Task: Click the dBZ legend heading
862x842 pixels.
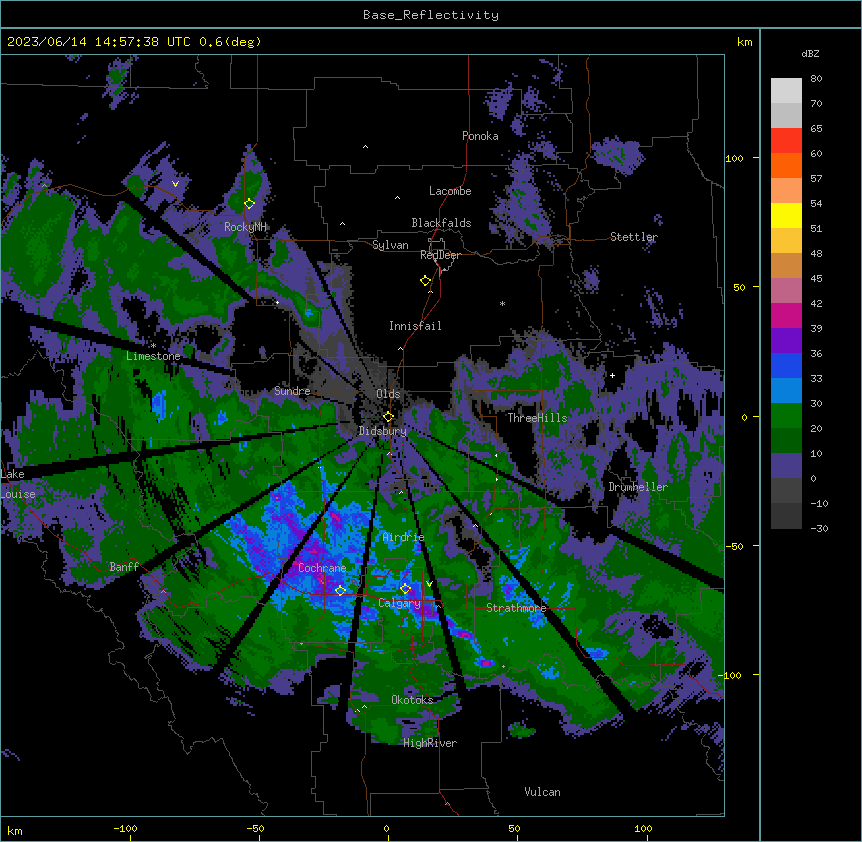Action: 810,54
